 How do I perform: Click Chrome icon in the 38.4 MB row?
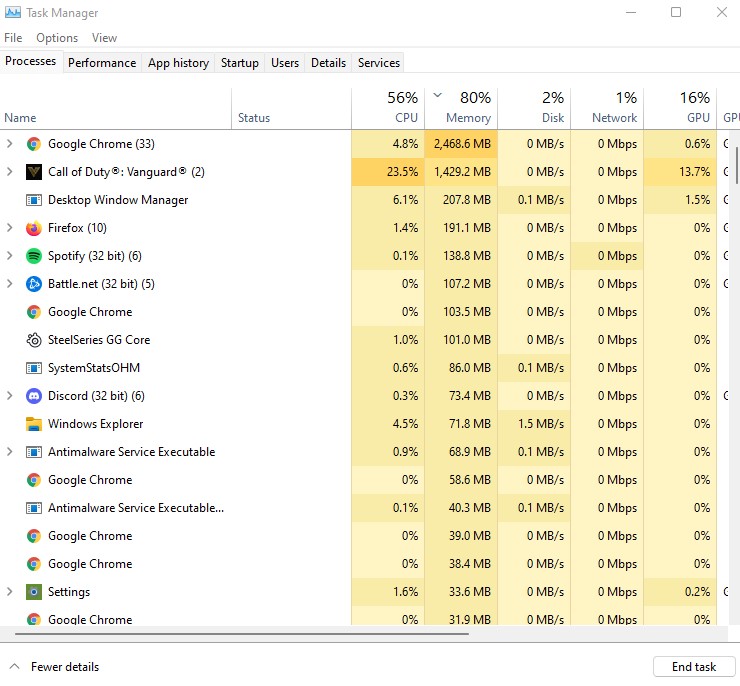coord(34,564)
